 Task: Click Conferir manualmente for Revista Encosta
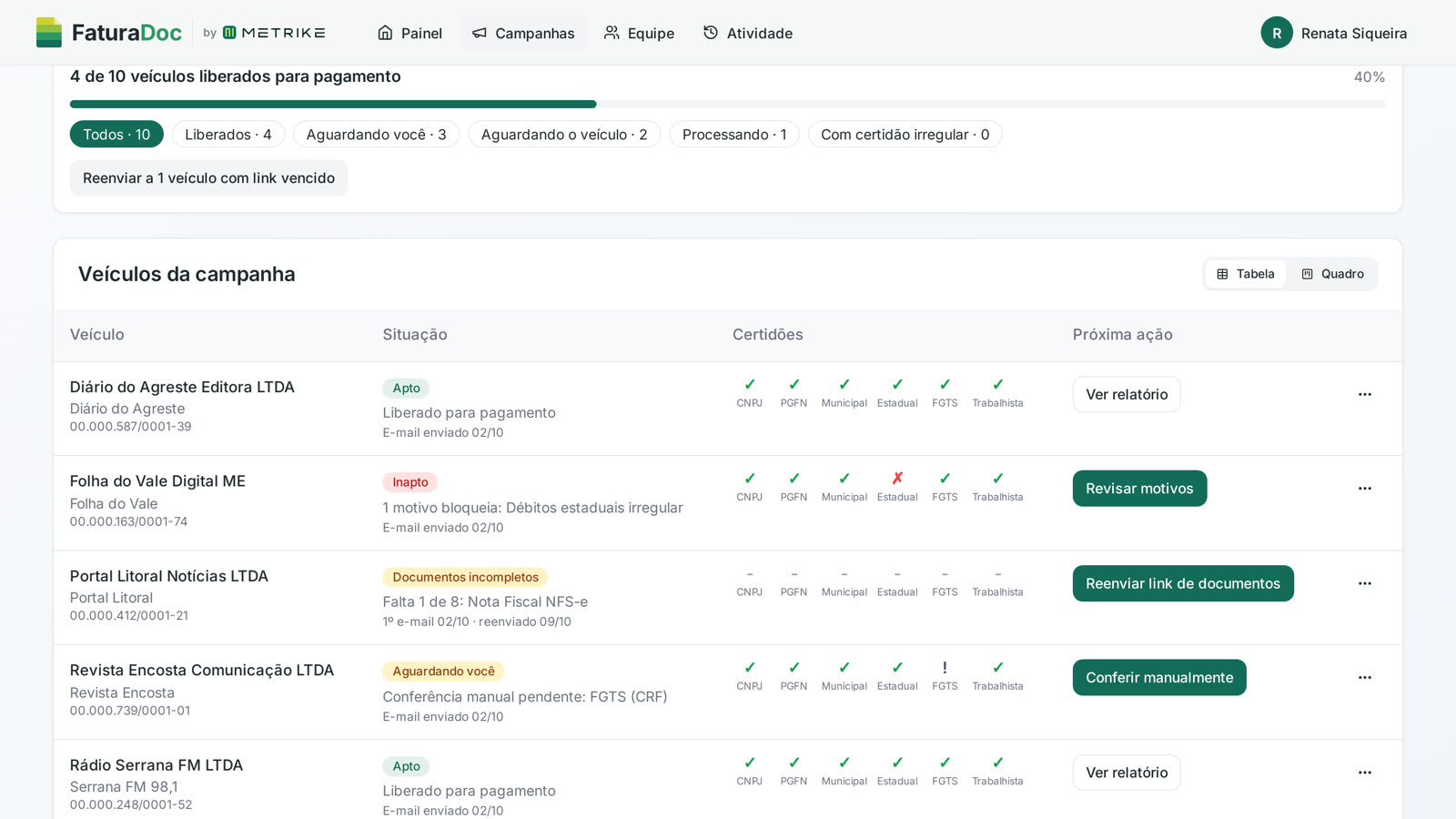pos(1159,678)
